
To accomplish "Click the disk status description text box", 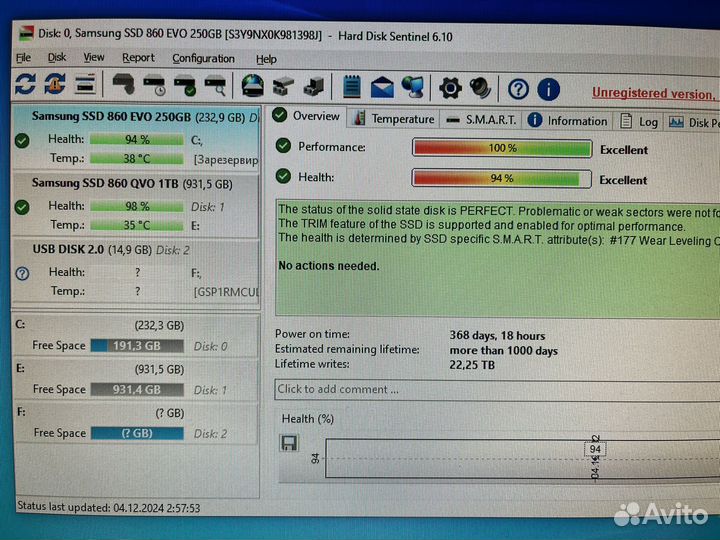I will tap(497, 258).
